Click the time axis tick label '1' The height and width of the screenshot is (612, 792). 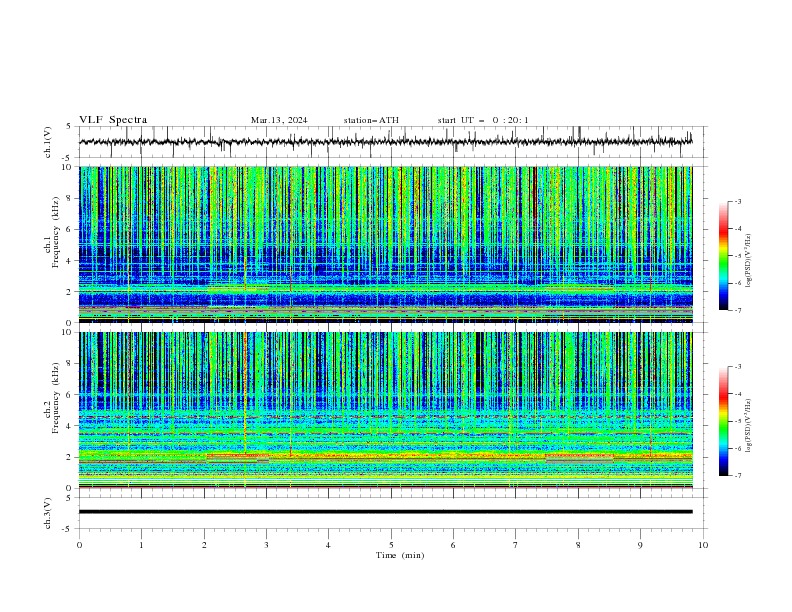coord(141,545)
